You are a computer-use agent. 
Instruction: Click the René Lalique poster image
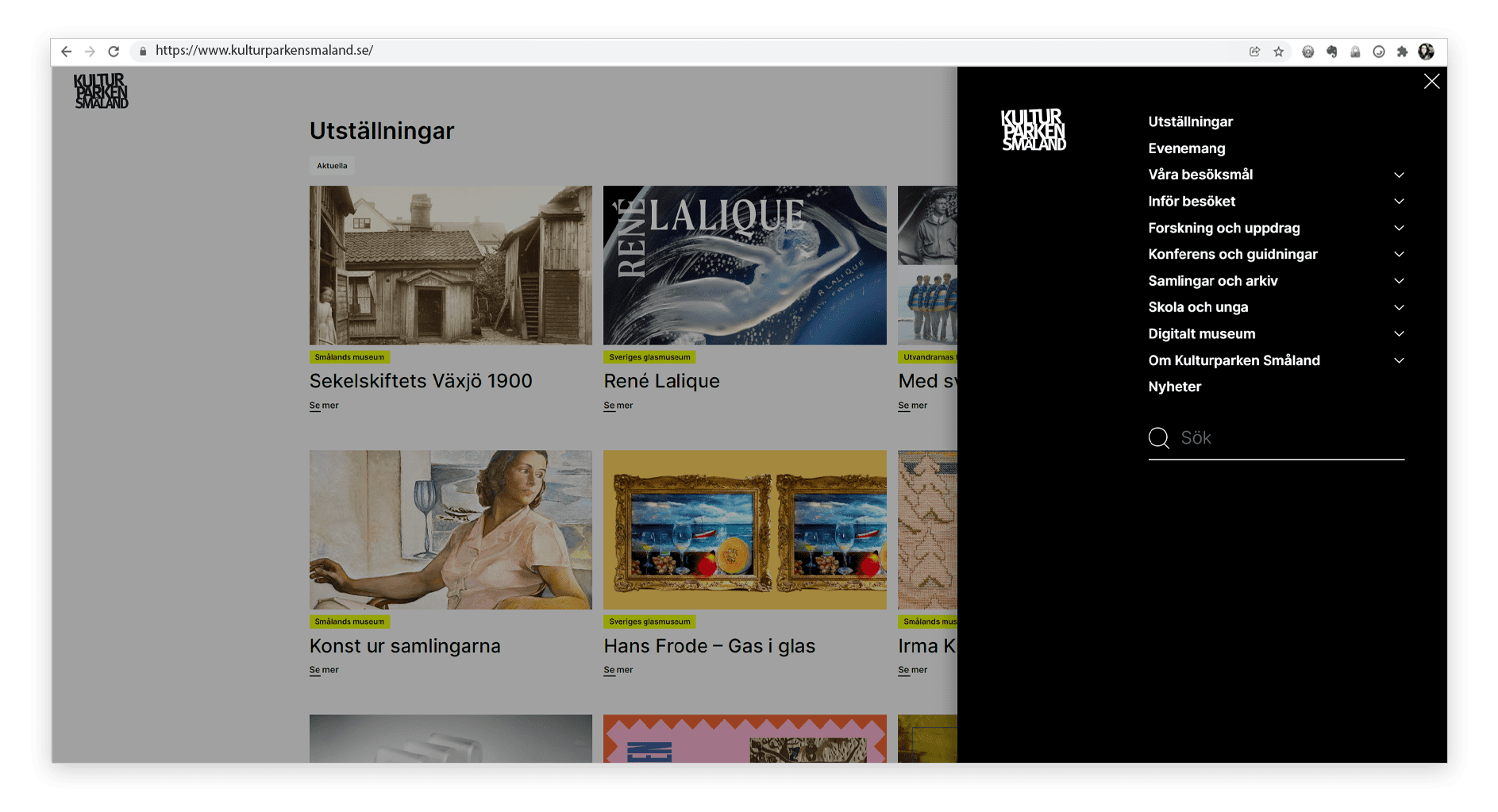(745, 265)
